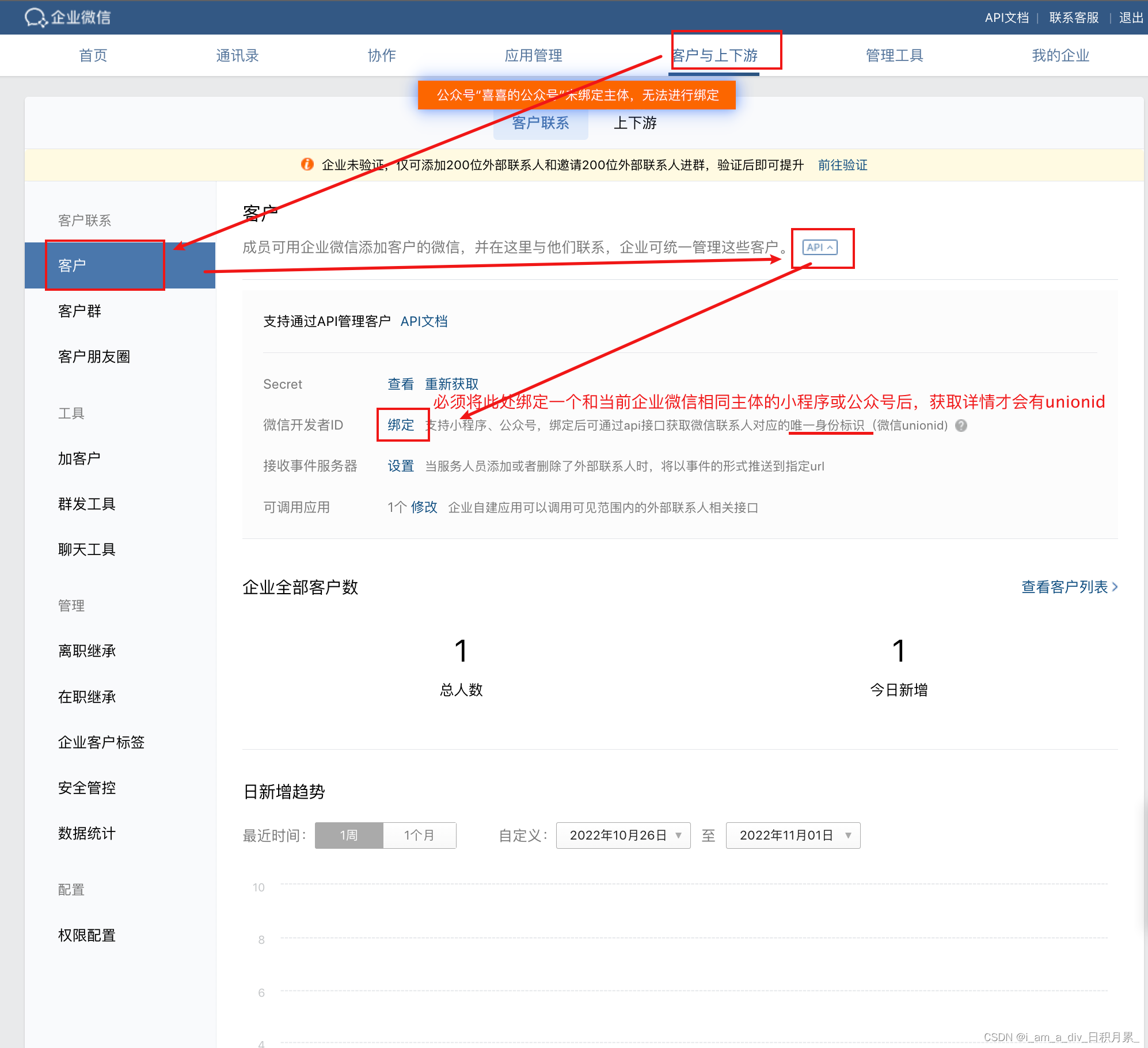
Task: Open 在职继承 in sidebar
Action: coord(87,697)
